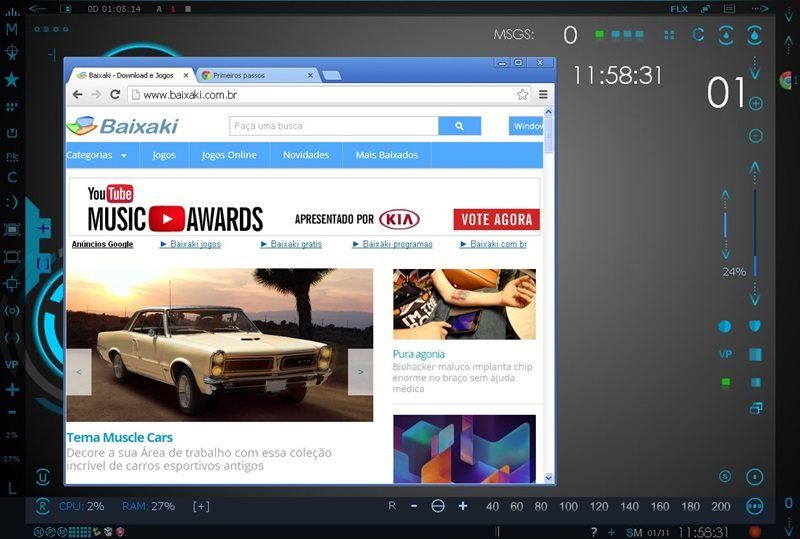Viewport: 800px width, 539px height.
Task: Click the right arrow at top bar end
Action: pyautogui.click(x=760, y=9)
